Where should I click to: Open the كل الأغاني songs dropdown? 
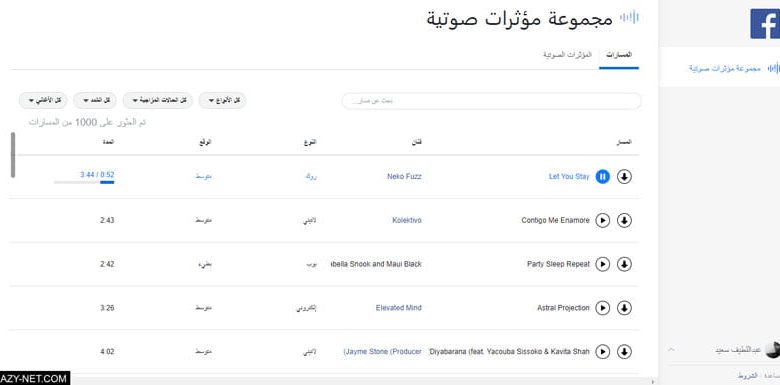(x=43, y=100)
